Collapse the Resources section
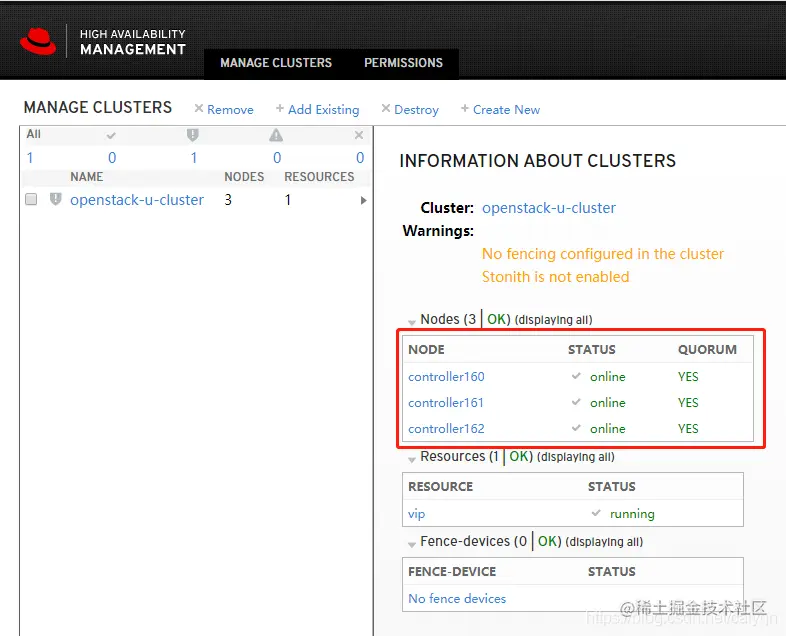This screenshot has height=636, width=786. [x=412, y=459]
